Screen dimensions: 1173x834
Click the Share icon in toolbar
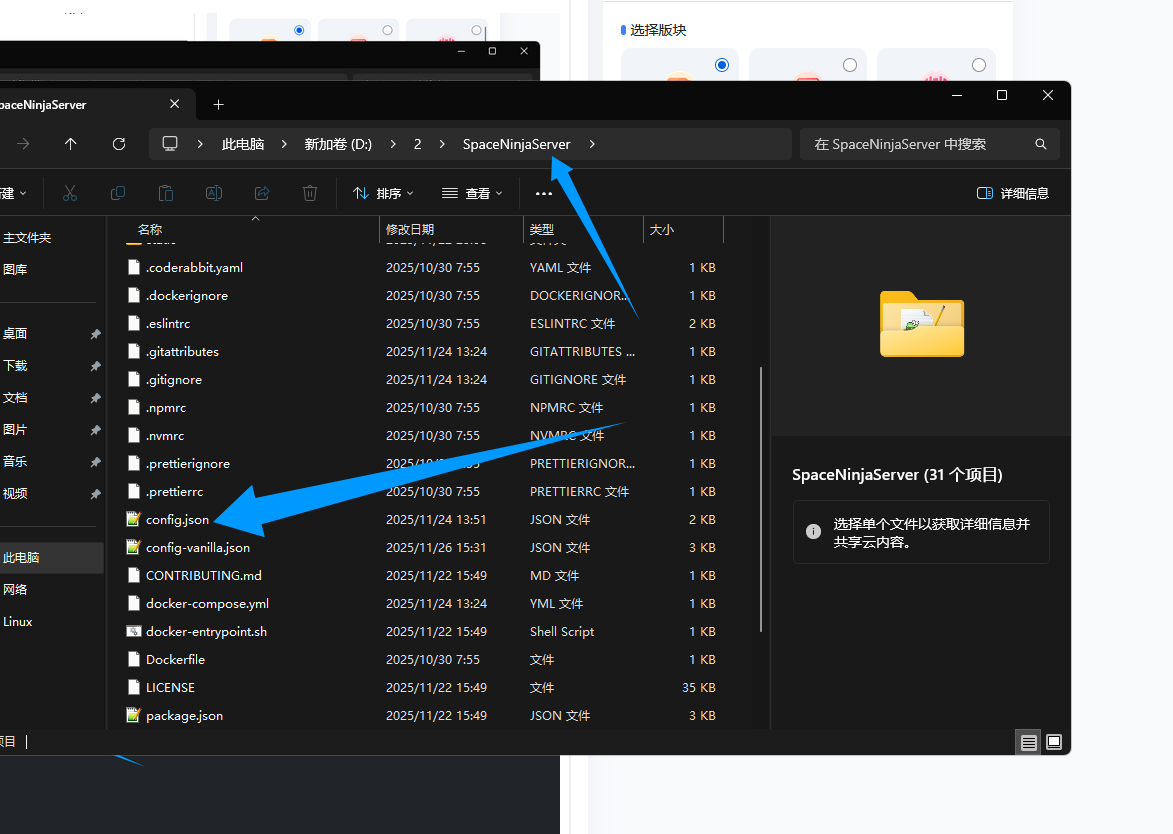click(x=262, y=193)
